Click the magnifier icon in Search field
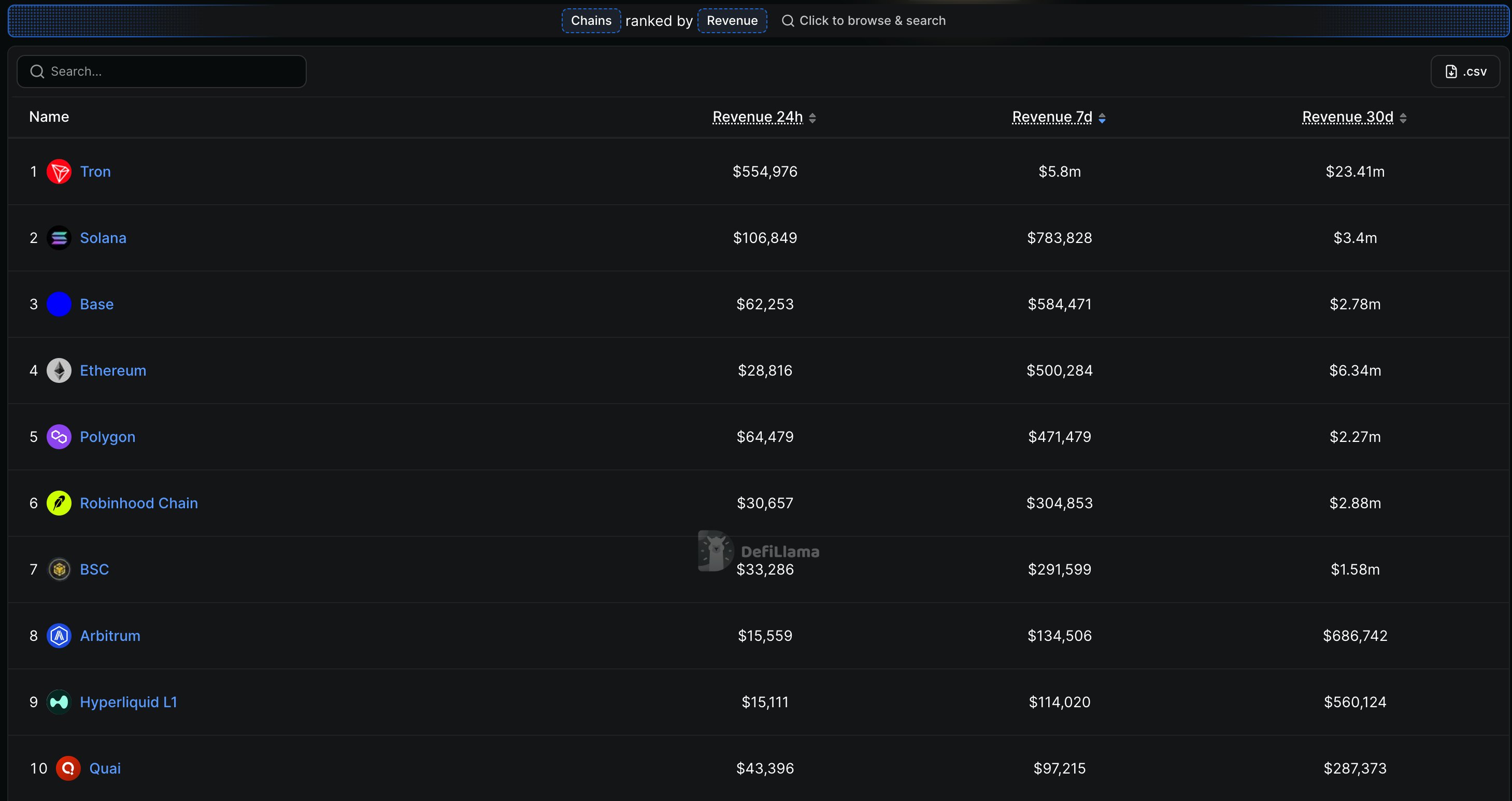Screen dimensions: 1512x801 coord(37,71)
